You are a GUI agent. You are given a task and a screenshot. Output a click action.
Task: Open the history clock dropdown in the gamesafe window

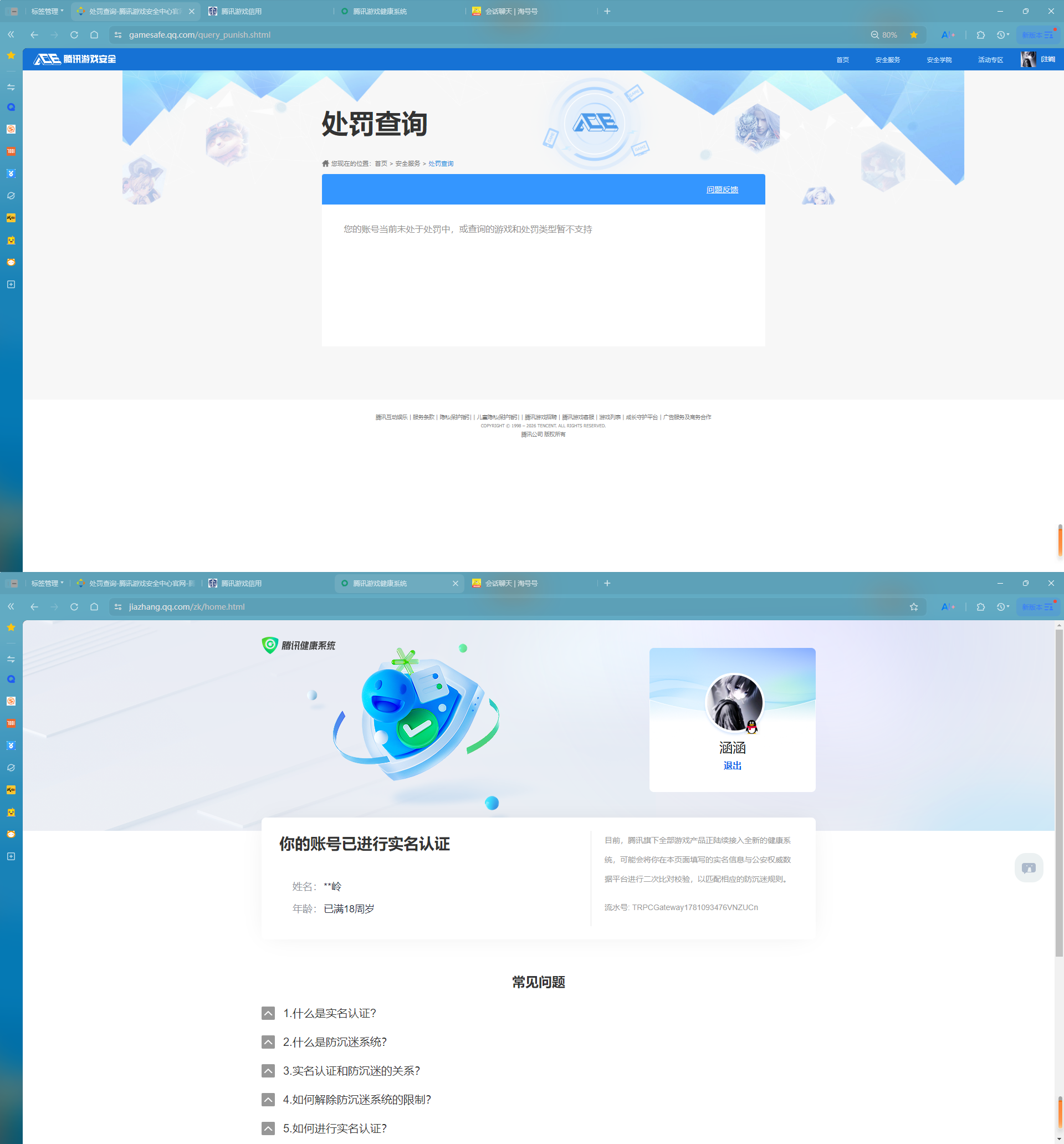(x=1003, y=34)
